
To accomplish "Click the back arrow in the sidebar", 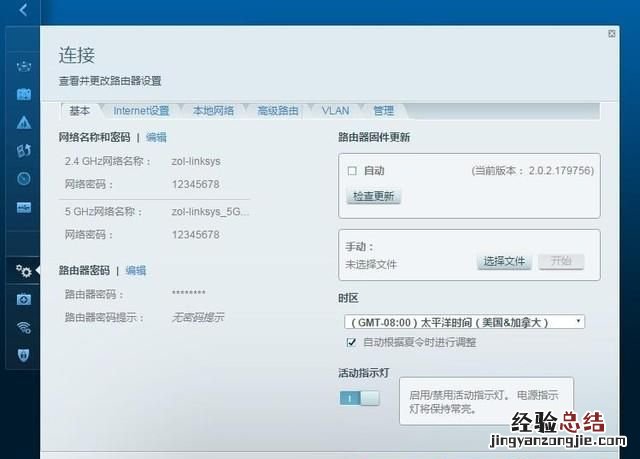I will (x=23, y=10).
